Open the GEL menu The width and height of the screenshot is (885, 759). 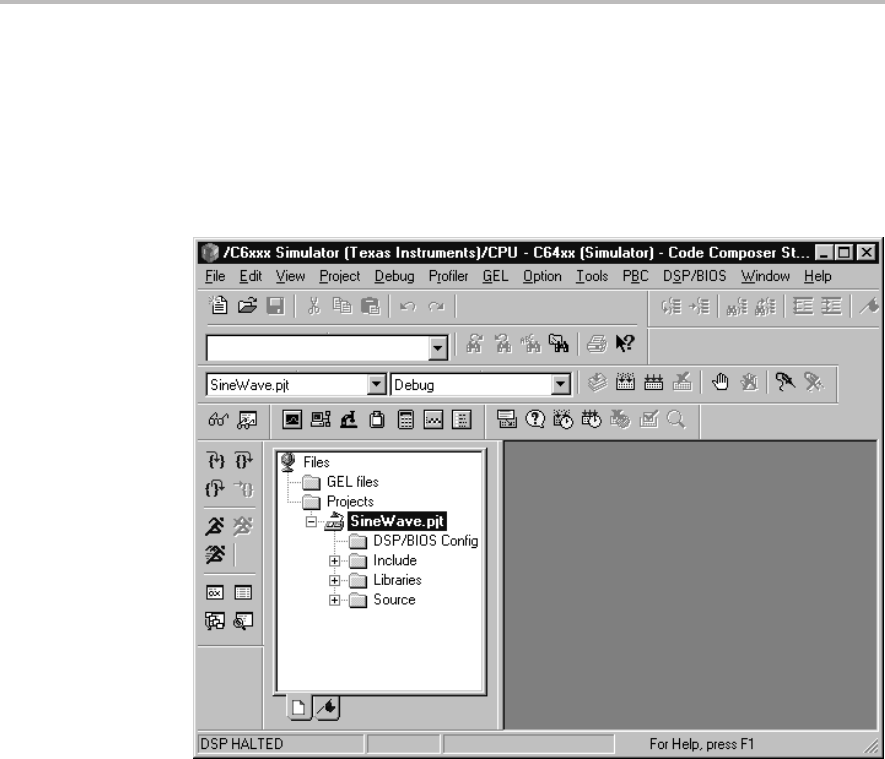tap(495, 277)
